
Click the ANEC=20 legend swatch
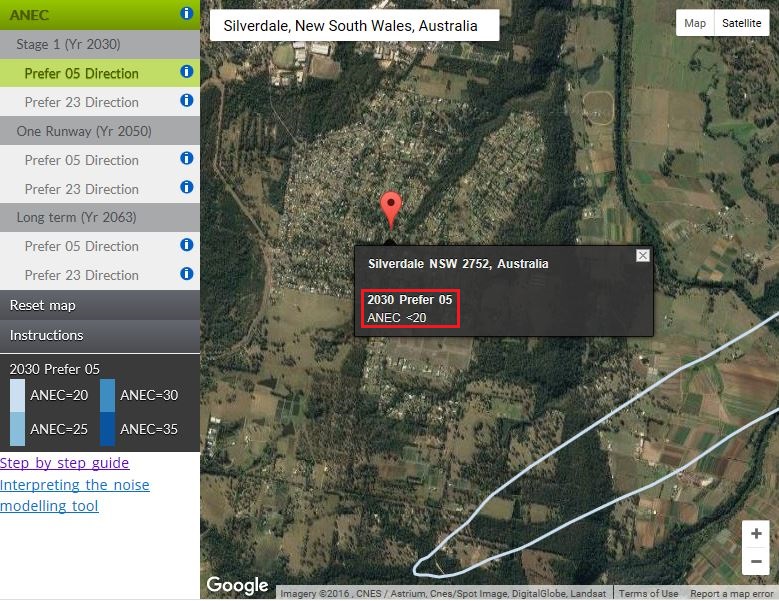coord(17,395)
